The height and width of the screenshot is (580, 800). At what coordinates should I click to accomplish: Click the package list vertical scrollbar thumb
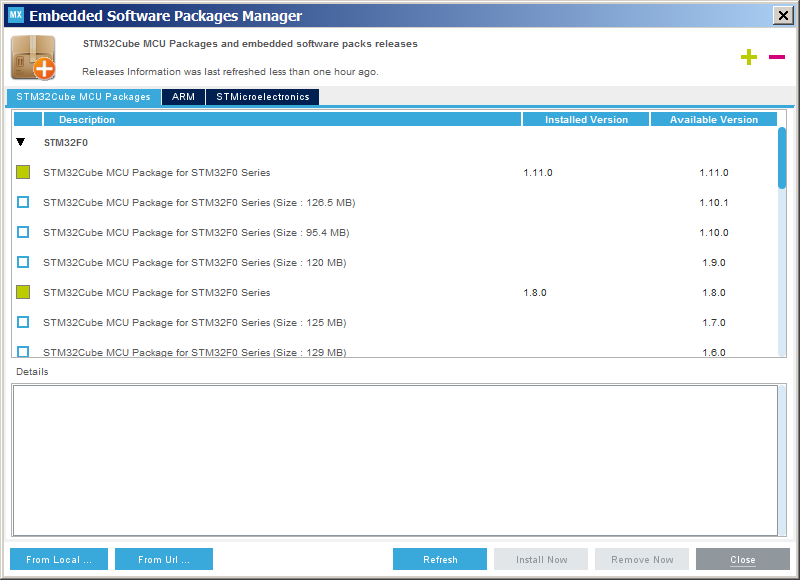782,158
